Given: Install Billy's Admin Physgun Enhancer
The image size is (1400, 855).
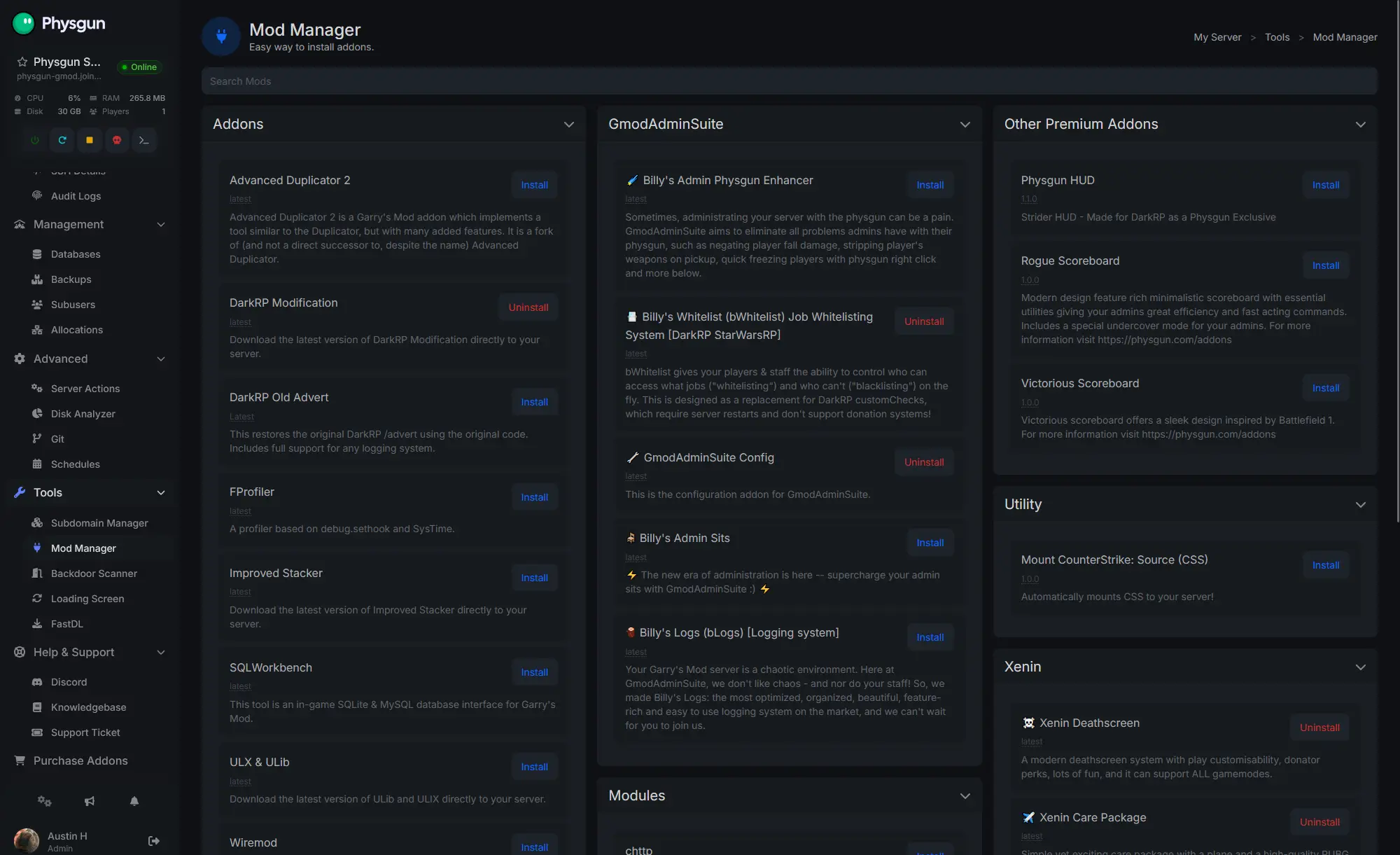Looking at the screenshot, I should tap(930, 185).
